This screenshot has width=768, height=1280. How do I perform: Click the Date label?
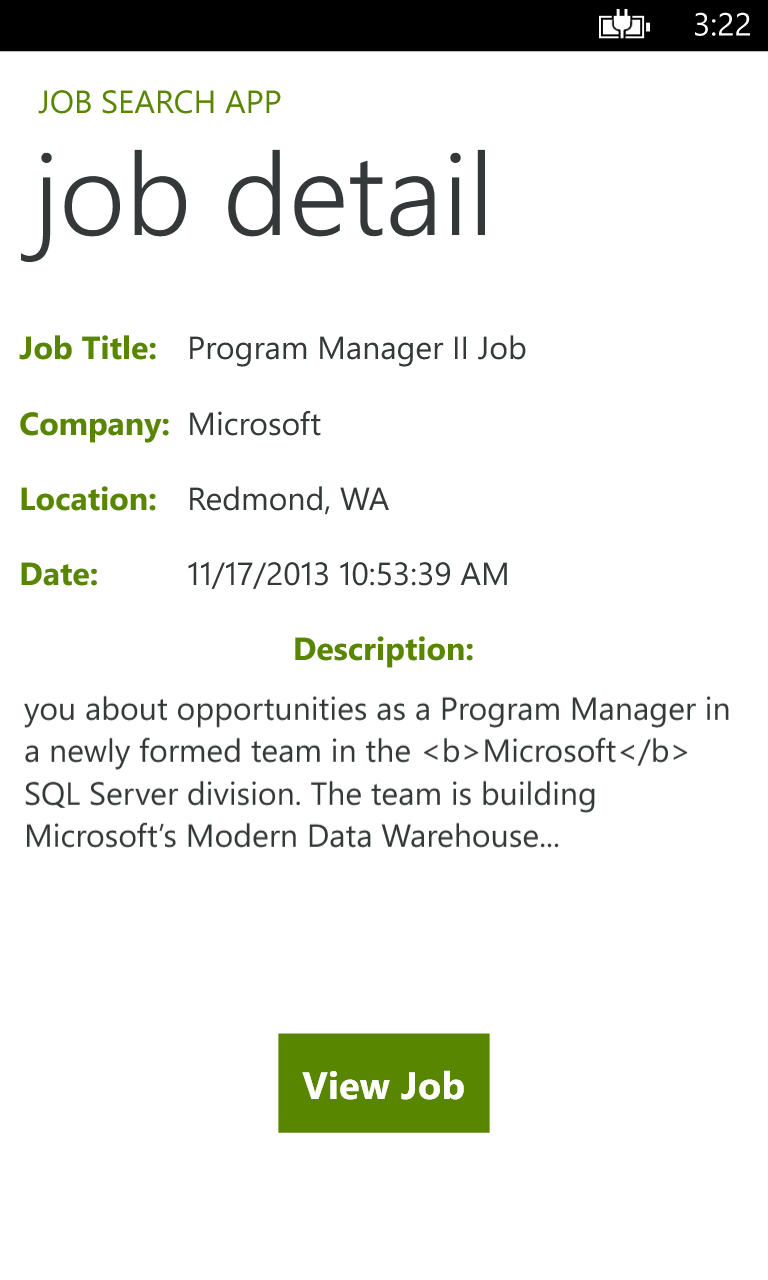(x=58, y=574)
